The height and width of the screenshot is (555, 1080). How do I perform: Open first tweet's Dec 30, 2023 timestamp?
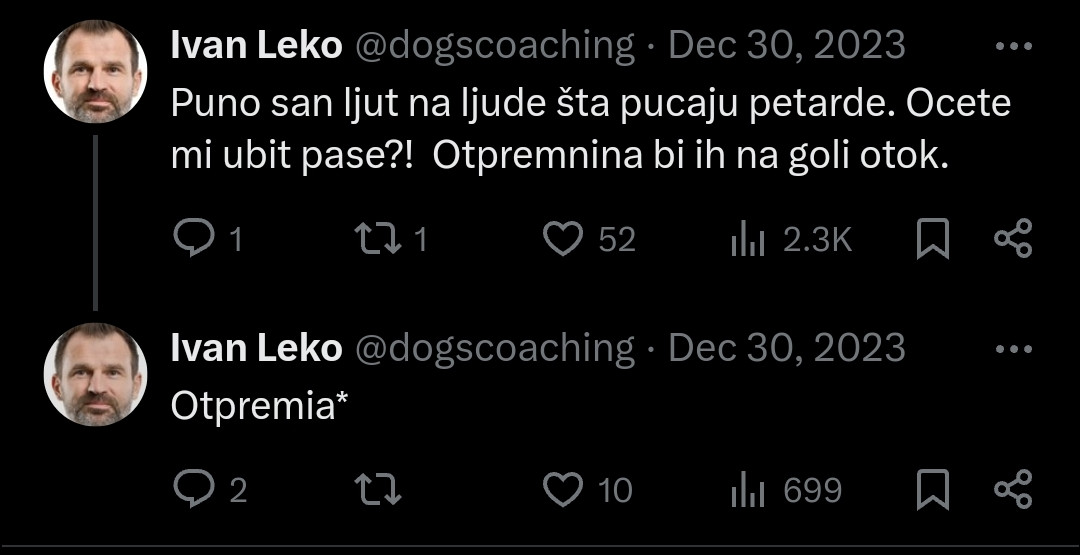coord(786,46)
